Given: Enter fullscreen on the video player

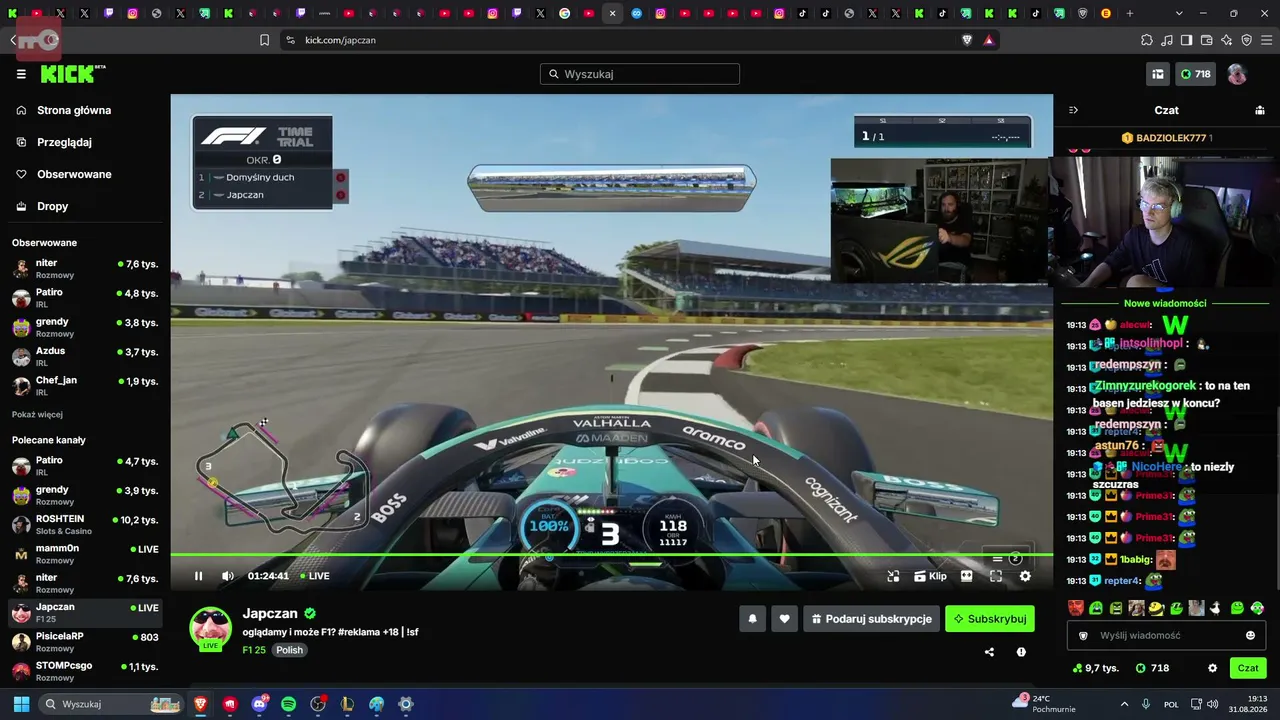Looking at the screenshot, I should click(x=996, y=576).
